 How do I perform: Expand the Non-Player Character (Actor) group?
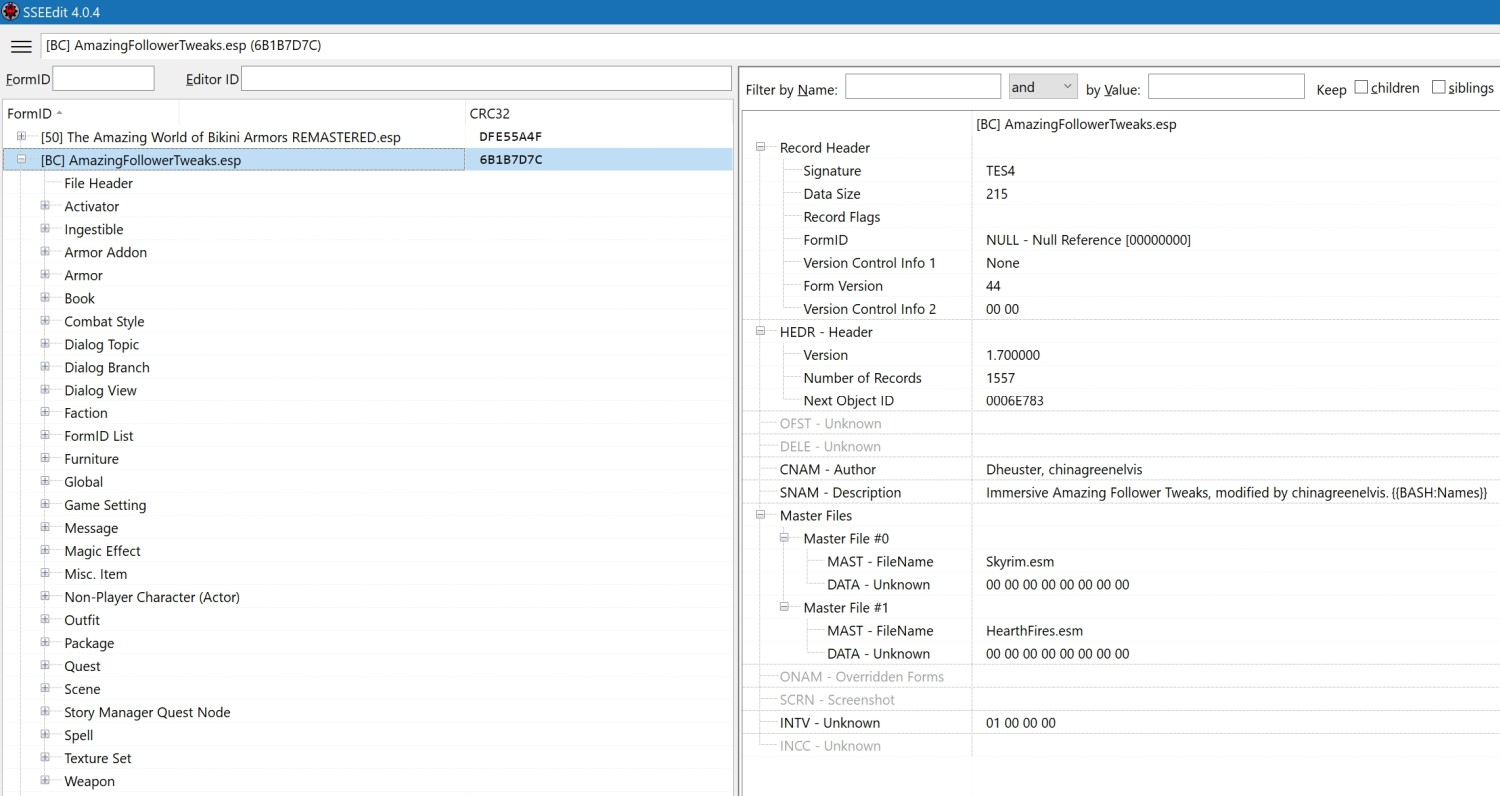[x=45, y=596]
